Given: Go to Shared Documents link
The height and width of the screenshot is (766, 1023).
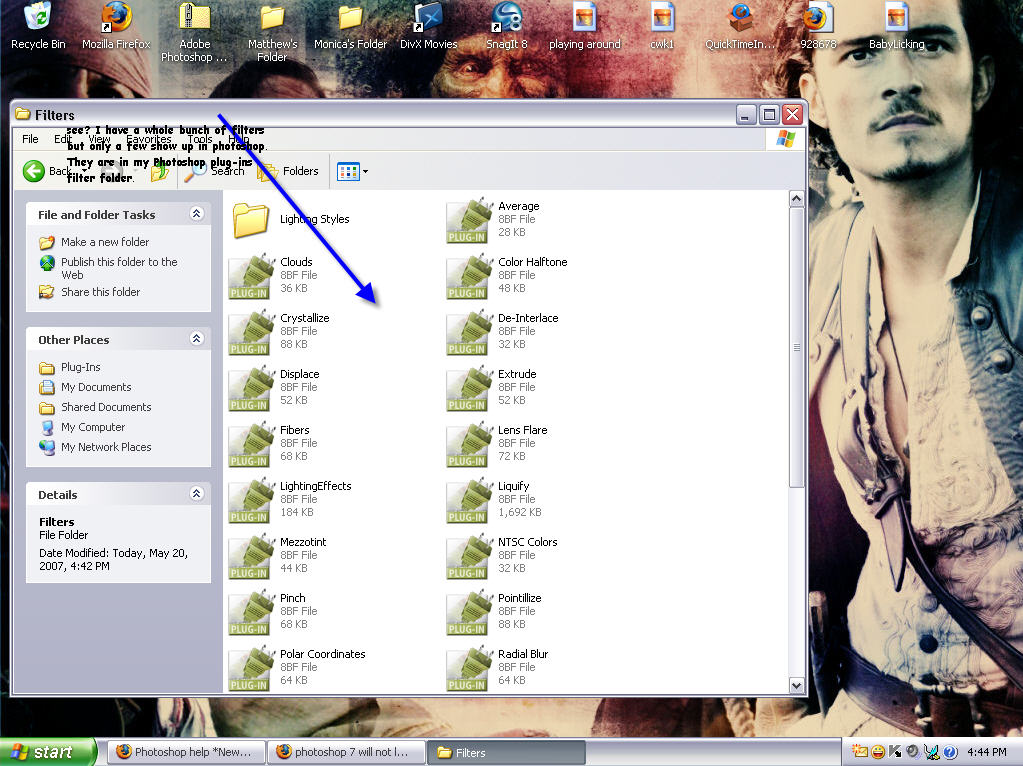Looking at the screenshot, I should coord(95,407).
